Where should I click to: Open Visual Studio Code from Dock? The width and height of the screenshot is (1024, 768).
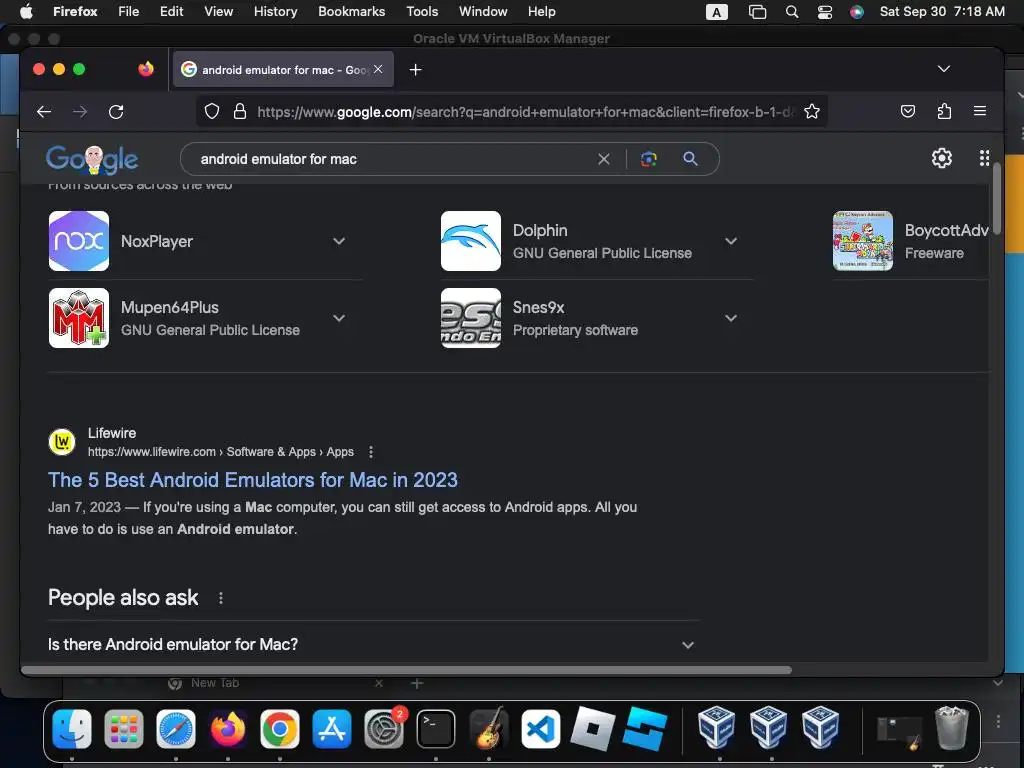pyautogui.click(x=540, y=729)
